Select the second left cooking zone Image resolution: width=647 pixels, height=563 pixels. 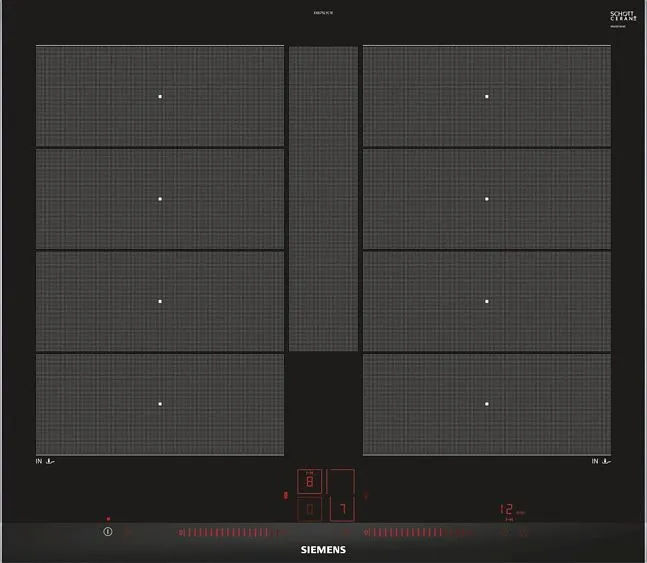[160, 199]
